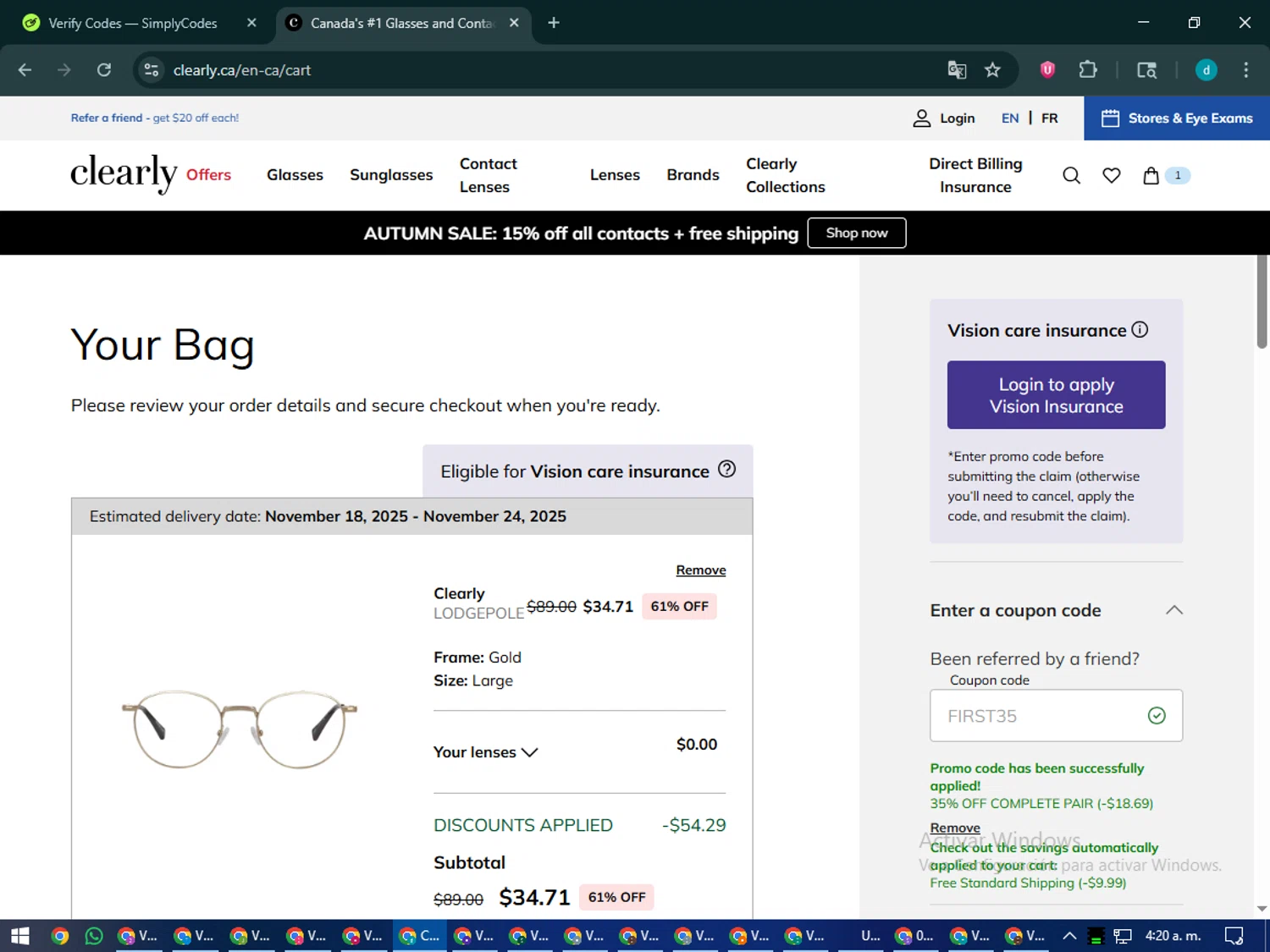Switch site language to EN

point(1009,118)
